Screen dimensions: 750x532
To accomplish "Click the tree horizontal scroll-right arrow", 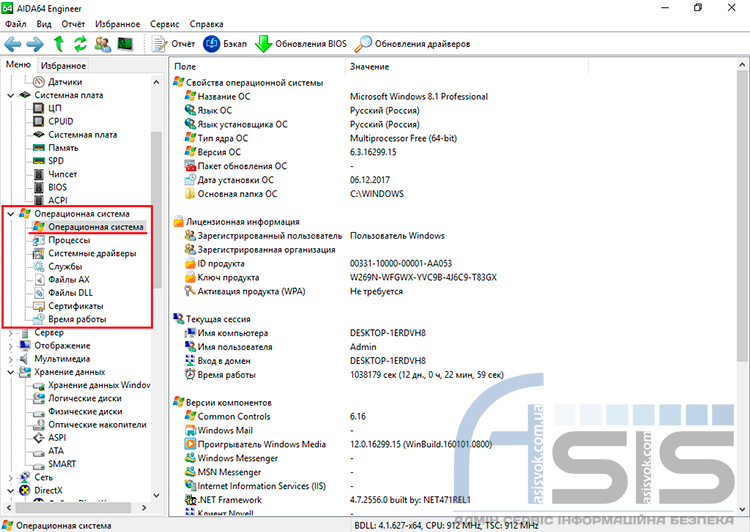I will [x=144, y=508].
